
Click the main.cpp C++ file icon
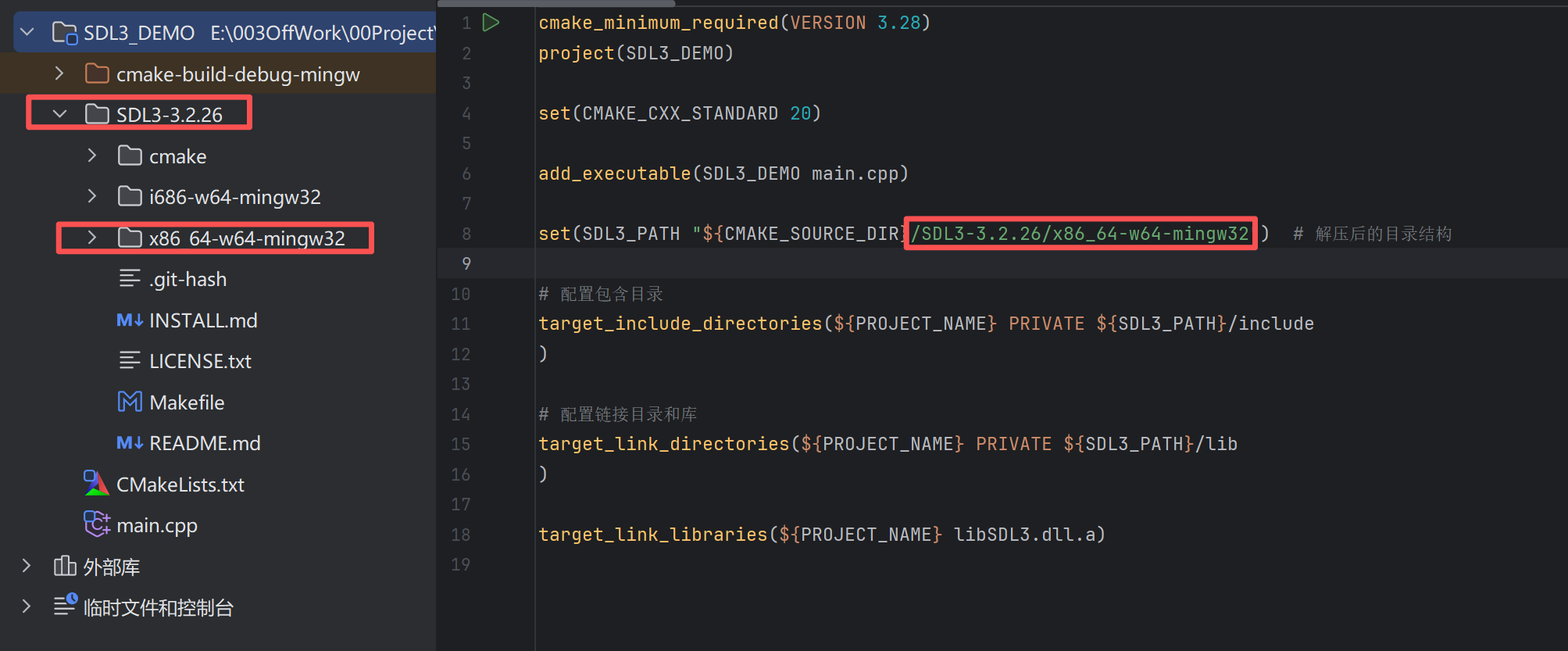(97, 524)
